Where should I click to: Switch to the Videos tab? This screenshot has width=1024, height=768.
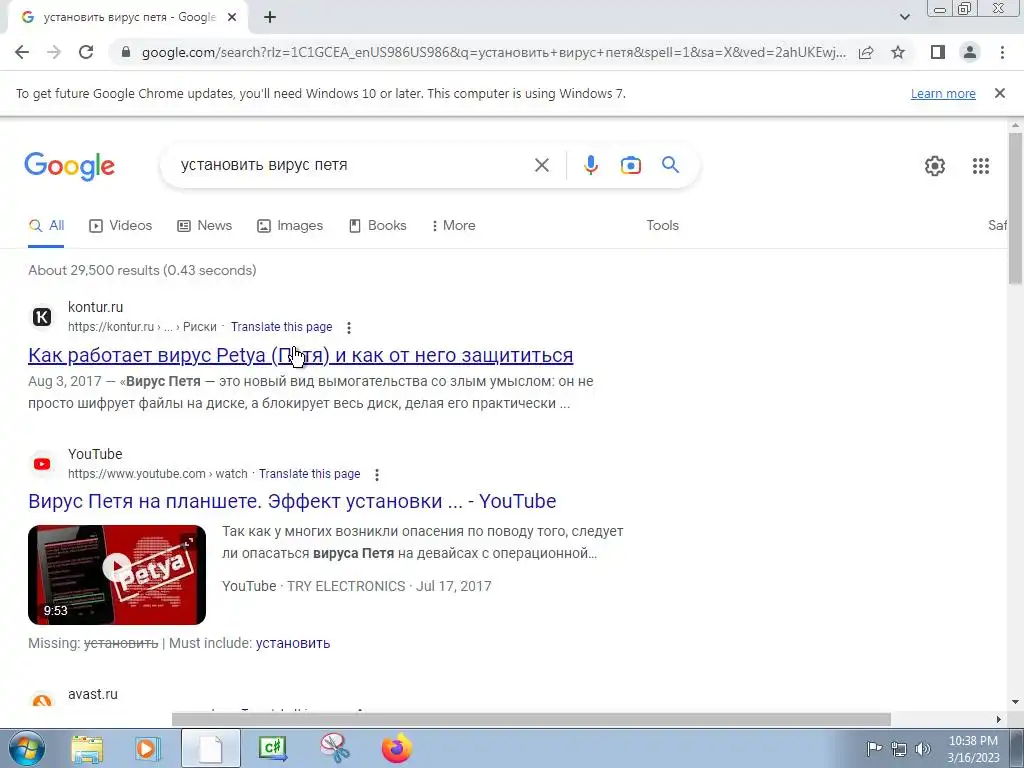121,226
